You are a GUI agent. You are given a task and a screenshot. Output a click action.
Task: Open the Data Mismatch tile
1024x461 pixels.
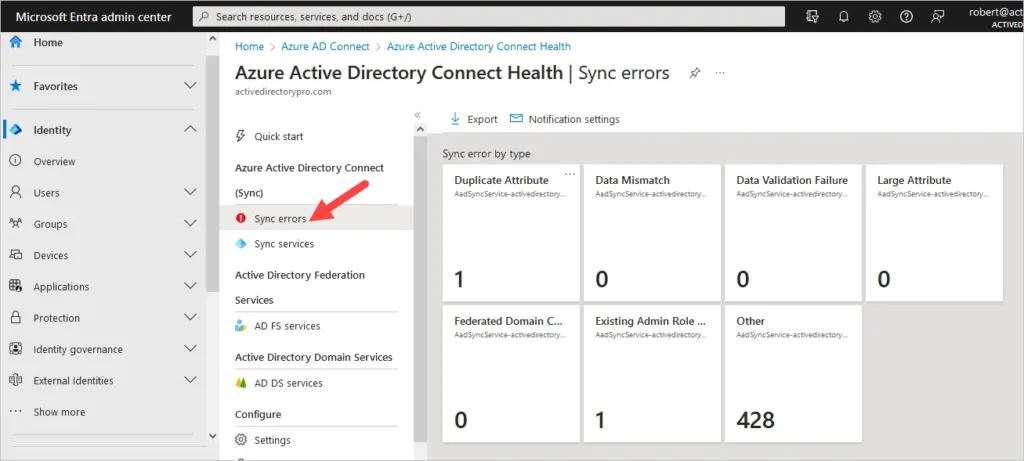pos(652,232)
